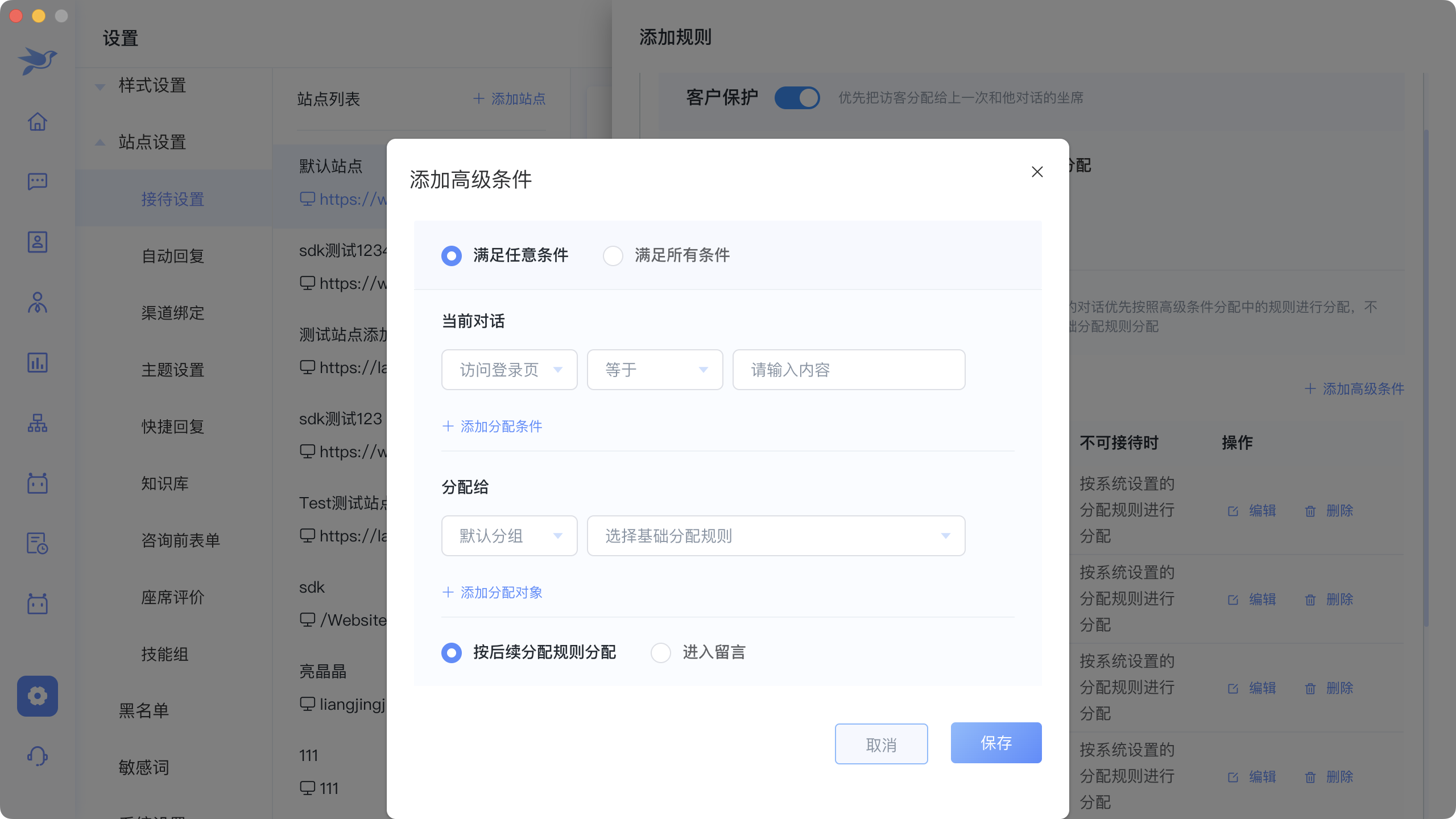The width and height of the screenshot is (1456, 819).
Task: Open the statistics chart sidebar icon
Action: (38, 362)
